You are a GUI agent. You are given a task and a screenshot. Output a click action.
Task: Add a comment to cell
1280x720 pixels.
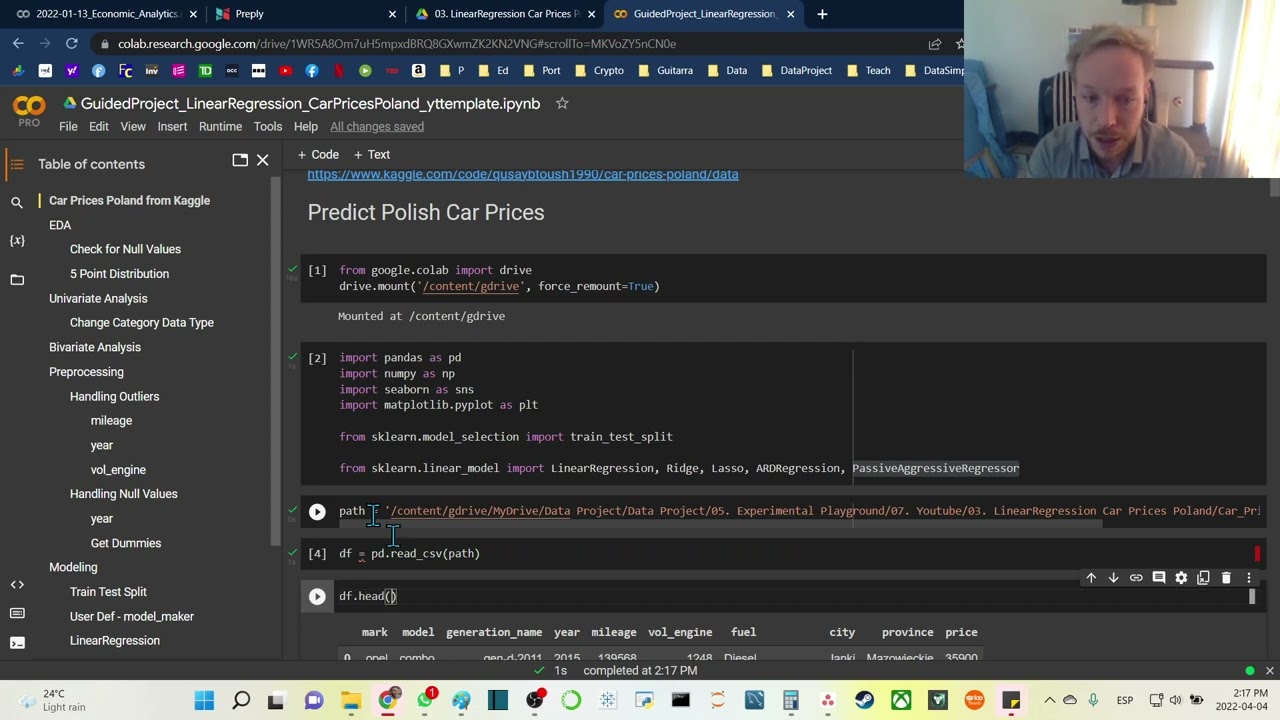click(1159, 578)
